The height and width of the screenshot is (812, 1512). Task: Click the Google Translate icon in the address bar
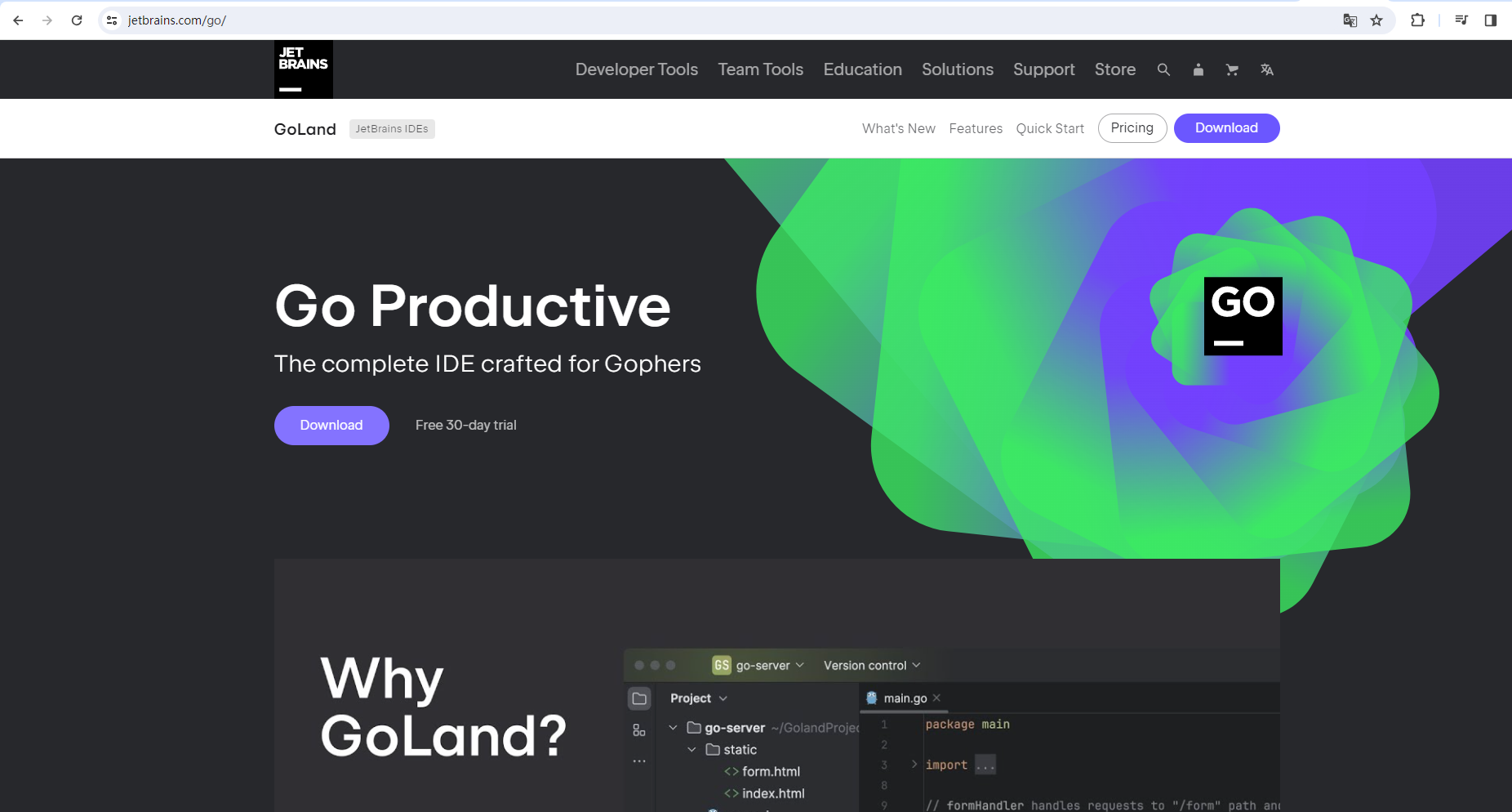tap(1350, 20)
